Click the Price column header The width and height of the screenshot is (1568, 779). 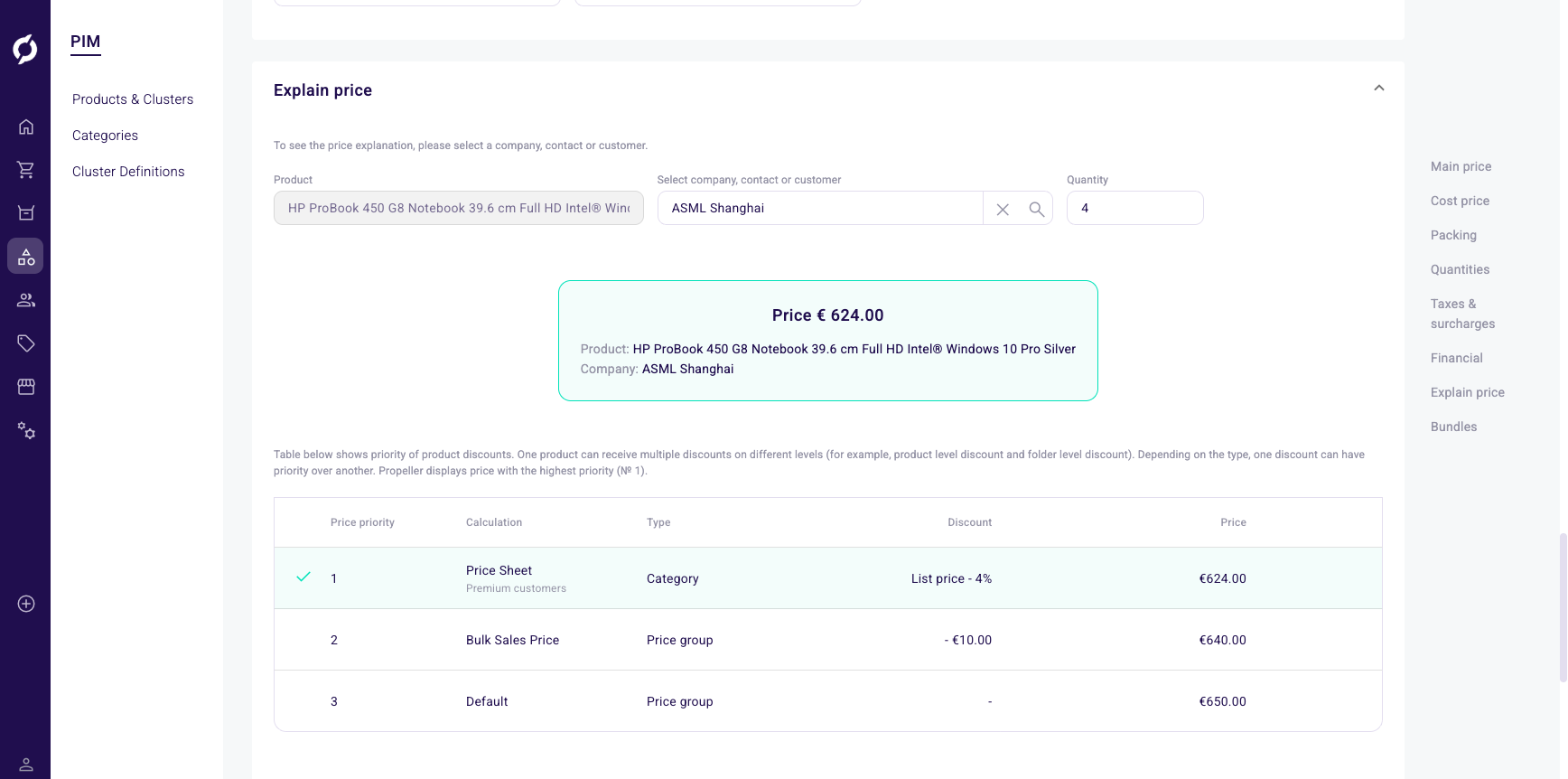(1233, 522)
